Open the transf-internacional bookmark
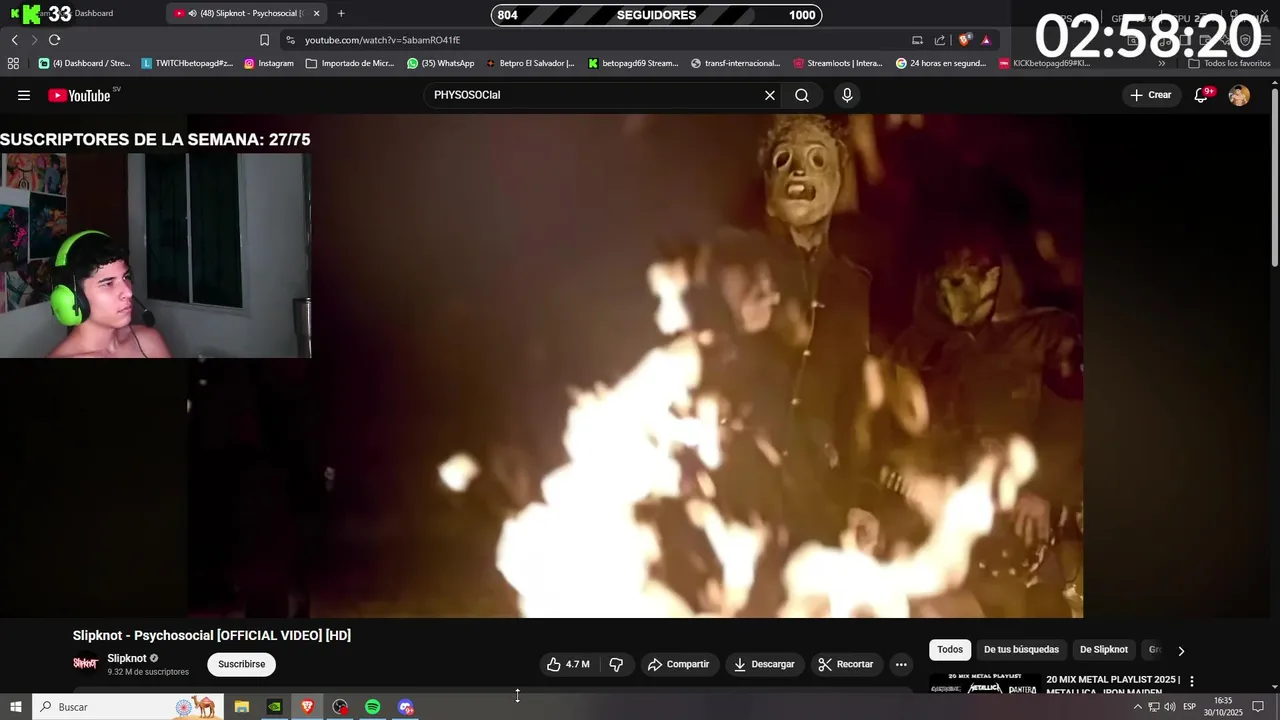This screenshot has width=1280, height=720. [736, 63]
